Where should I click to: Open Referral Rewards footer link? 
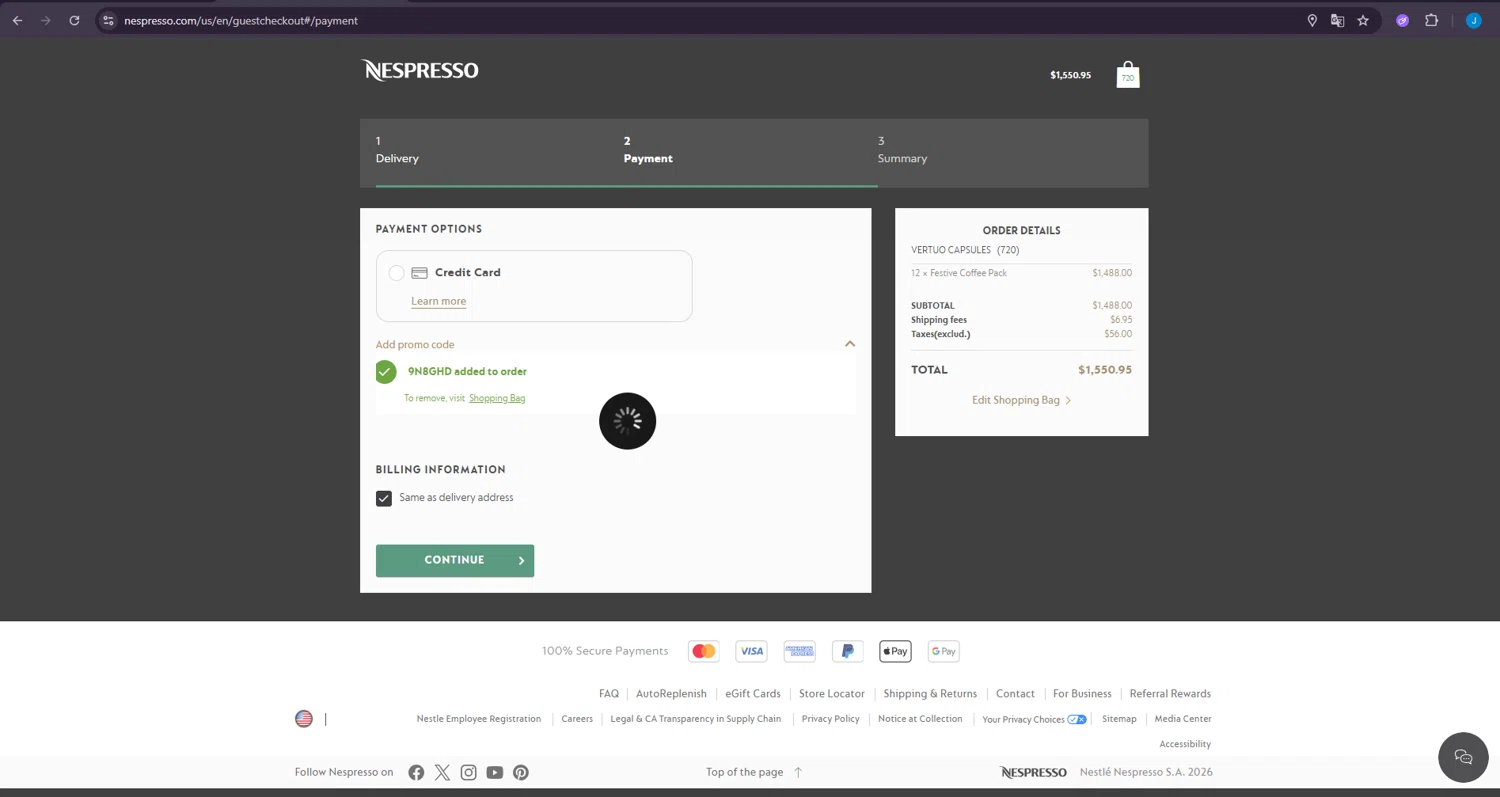pos(1170,694)
